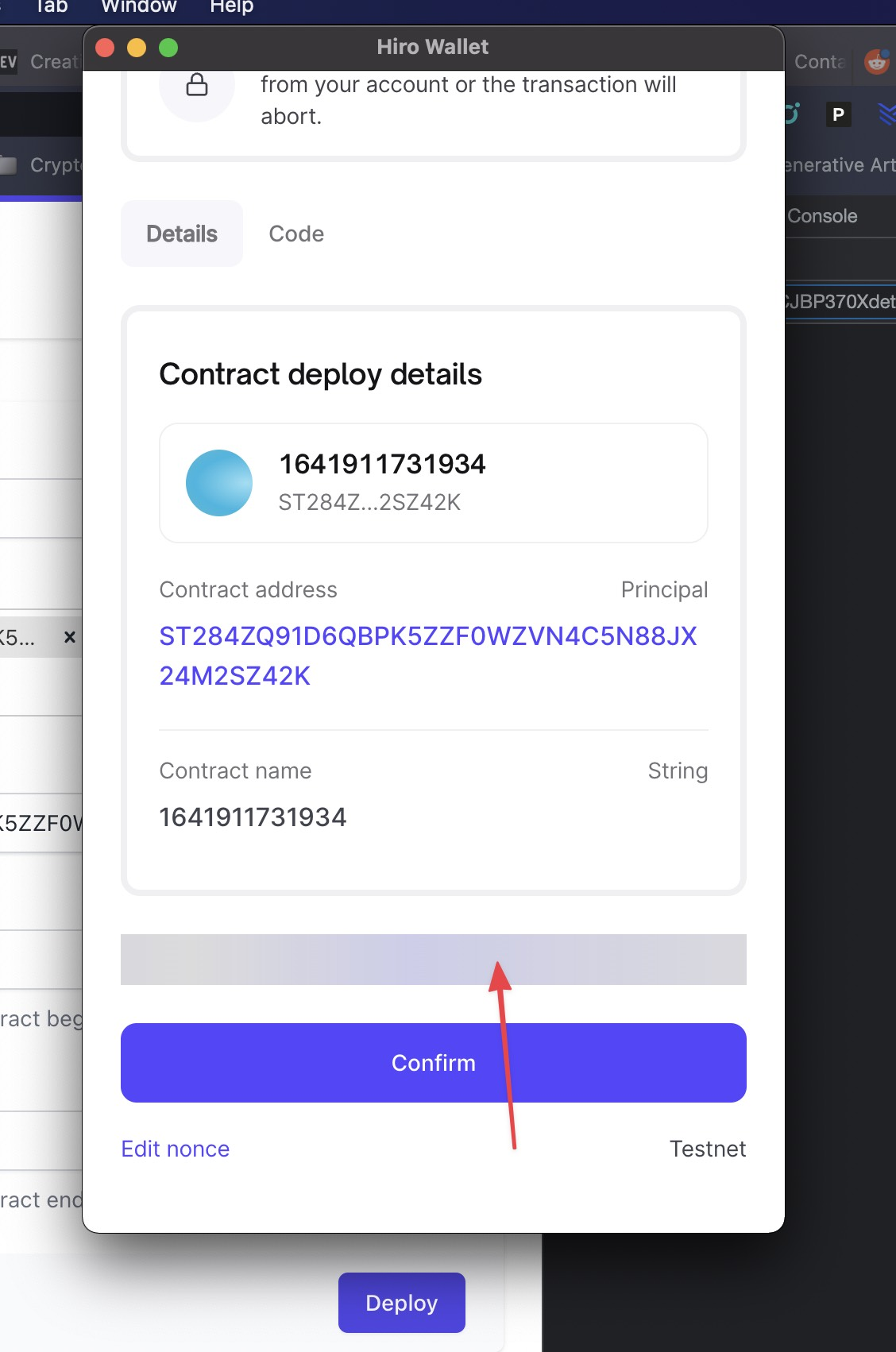
Task: Select the Details tab
Action: 181,233
